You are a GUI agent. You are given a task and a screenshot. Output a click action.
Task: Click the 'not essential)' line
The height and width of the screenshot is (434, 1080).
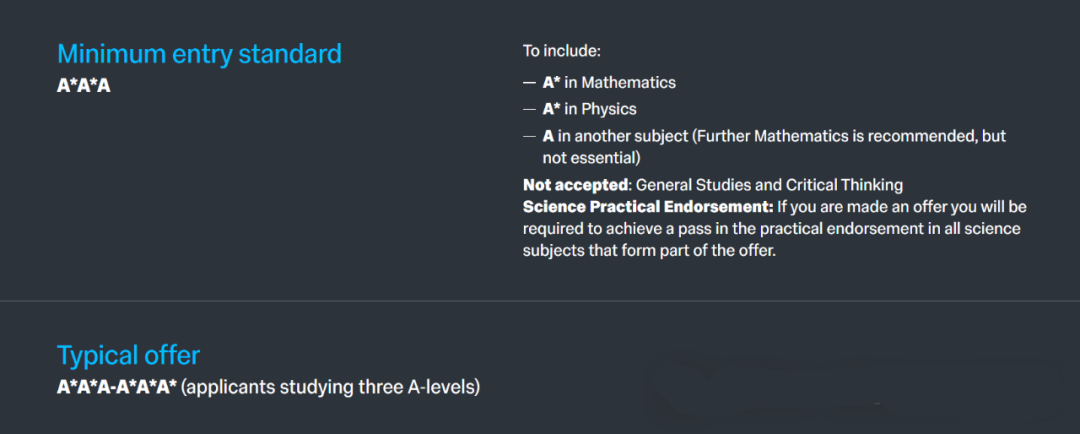592,158
